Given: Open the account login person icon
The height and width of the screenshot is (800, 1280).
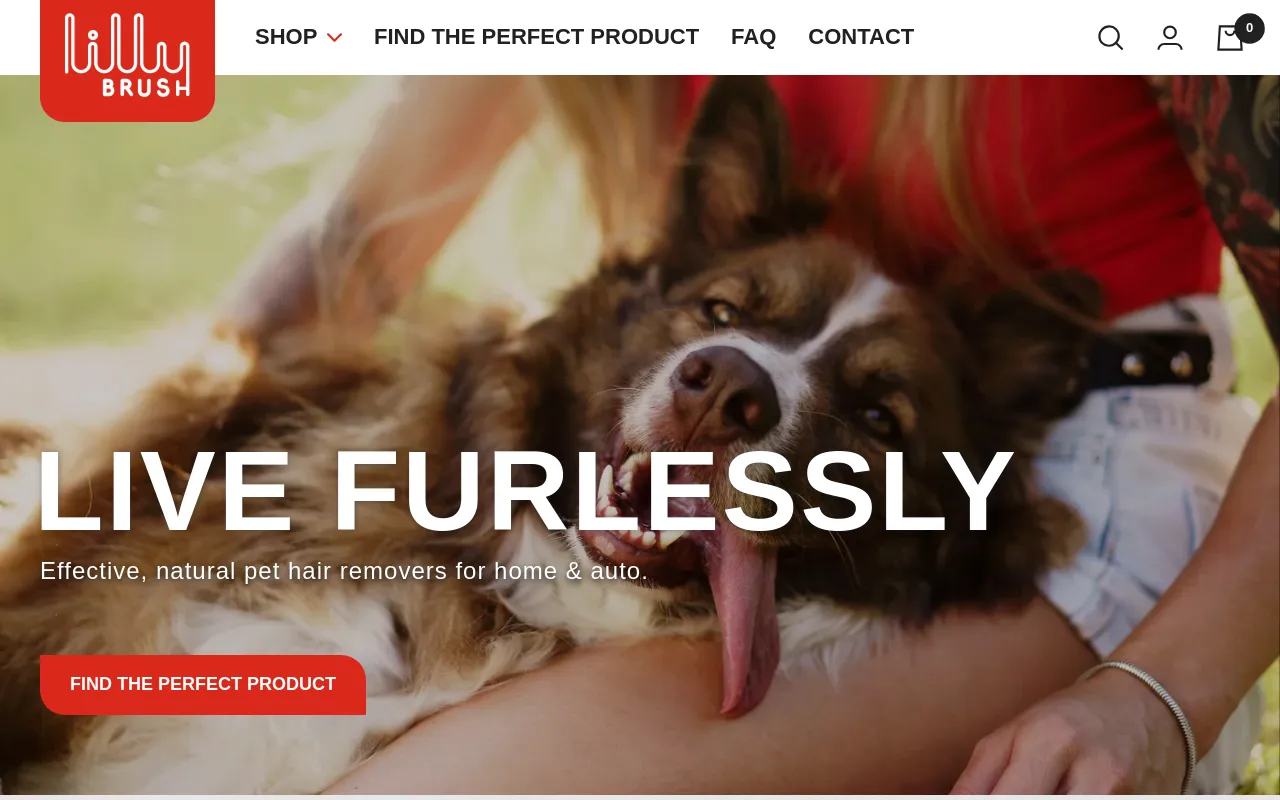Looking at the screenshot, I should pyautogui.click(x=1170, y=38).
